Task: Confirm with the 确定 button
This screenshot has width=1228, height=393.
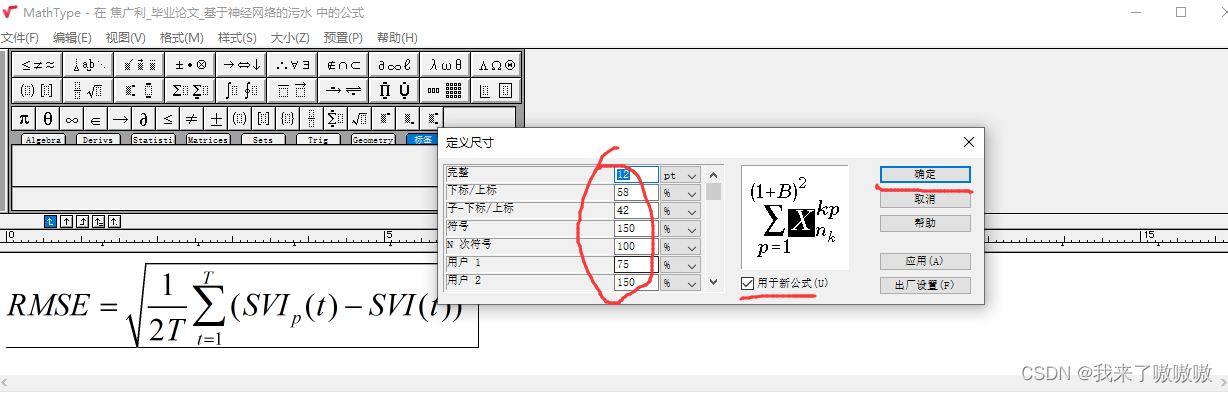Action: coord(925,175)
